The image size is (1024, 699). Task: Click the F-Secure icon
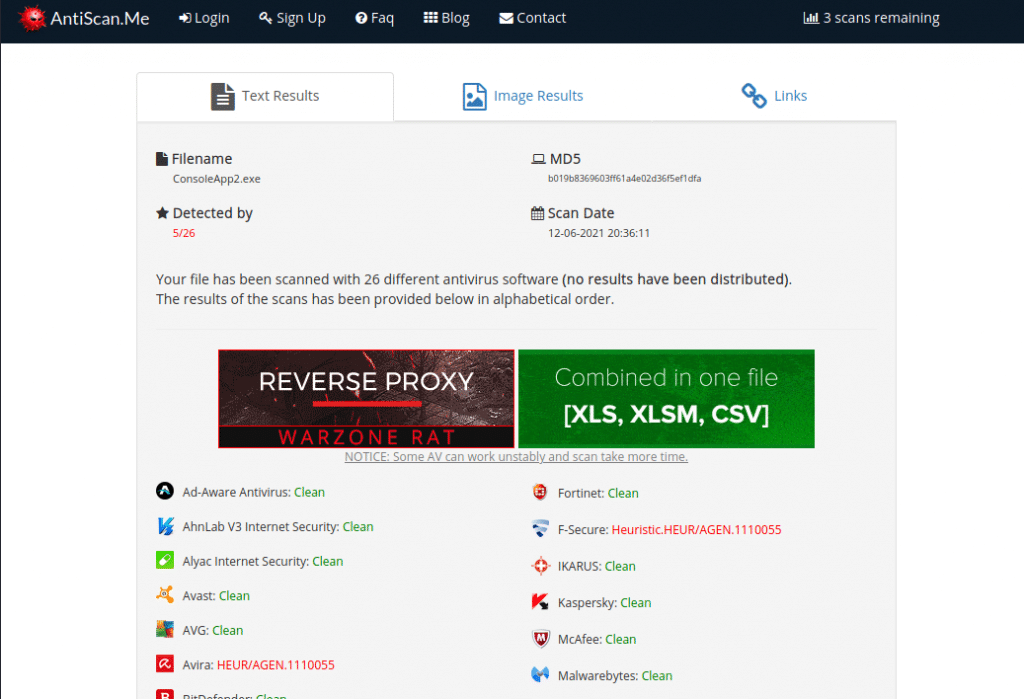coord(540,528)
